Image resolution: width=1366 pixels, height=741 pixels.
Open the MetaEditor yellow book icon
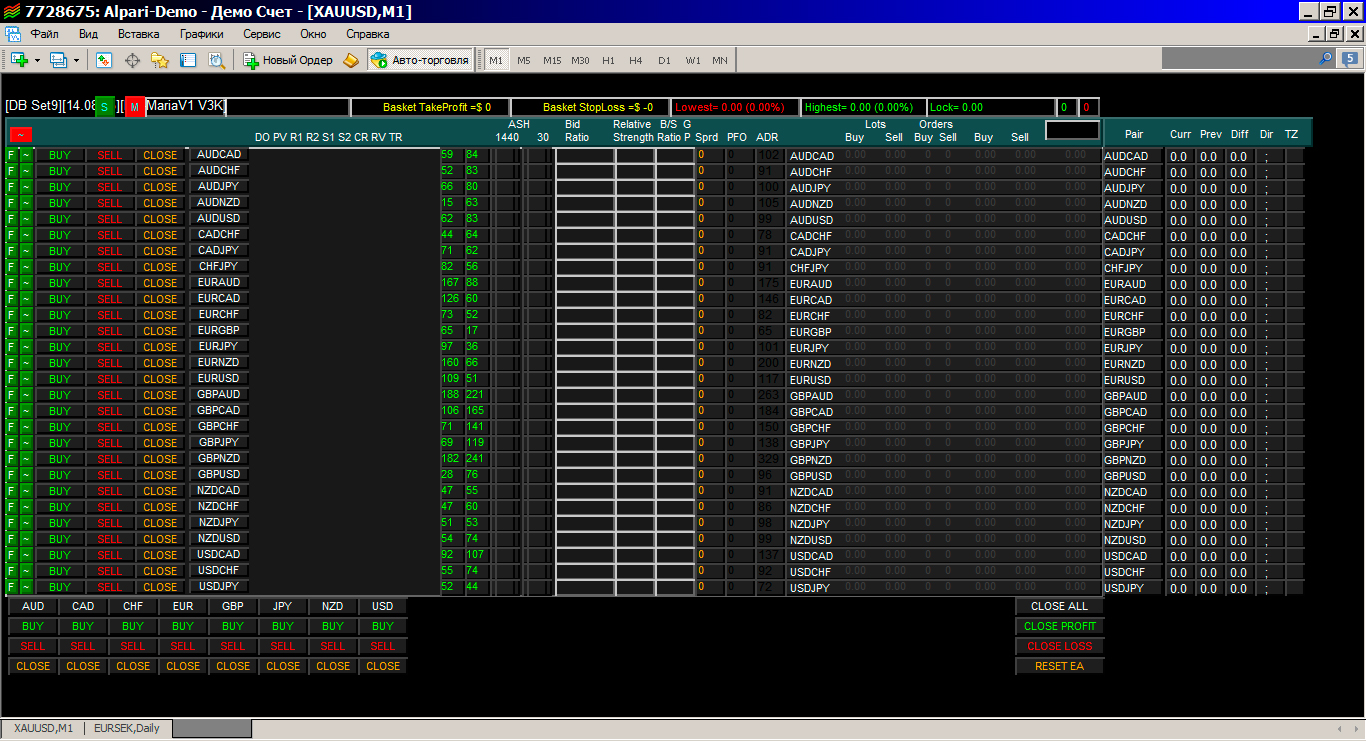pyautogui.click(x=350, y=60)
